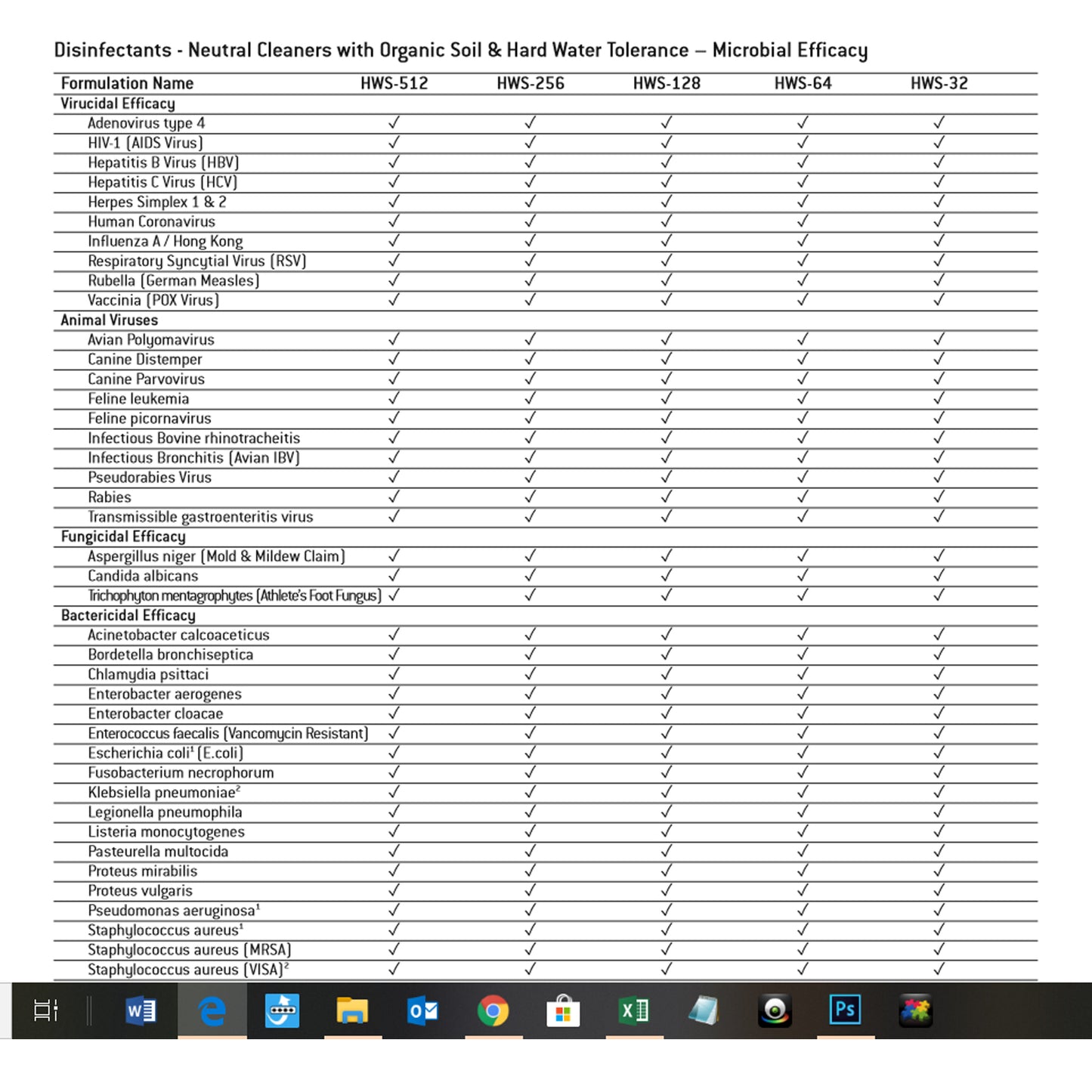Click the 'Rabies' row label
1092x1092 pixels.
(110, 497)
